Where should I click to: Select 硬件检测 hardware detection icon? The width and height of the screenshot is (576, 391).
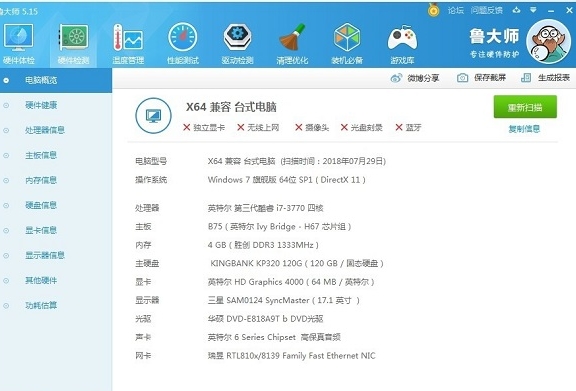73,37
